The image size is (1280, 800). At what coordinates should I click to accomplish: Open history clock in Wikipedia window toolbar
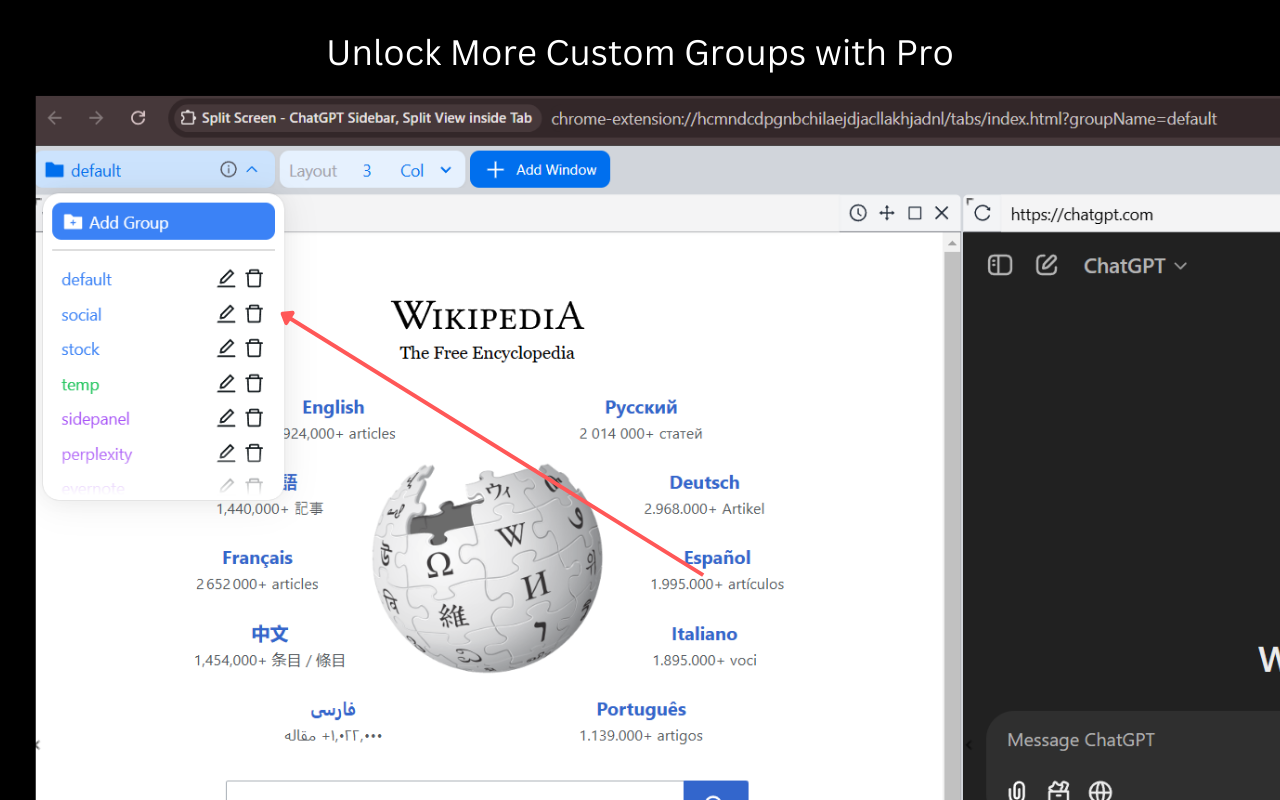coord(858,213)
